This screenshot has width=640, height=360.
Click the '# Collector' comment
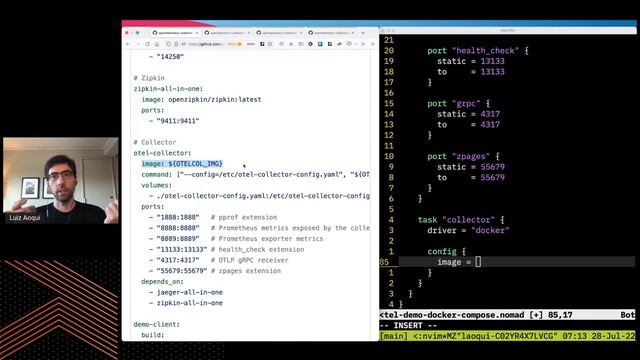[155, 142]
